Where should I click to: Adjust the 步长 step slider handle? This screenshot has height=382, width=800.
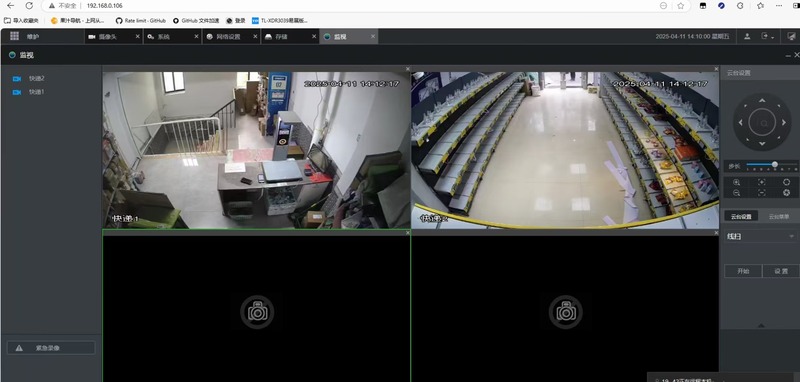tap(774, 164)
